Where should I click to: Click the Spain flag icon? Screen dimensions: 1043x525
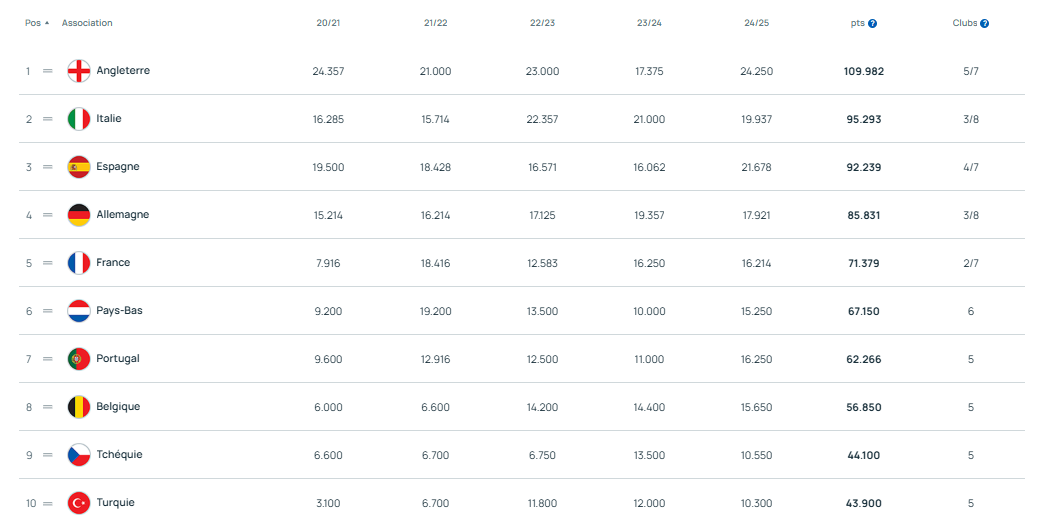(x=79, y=167)
